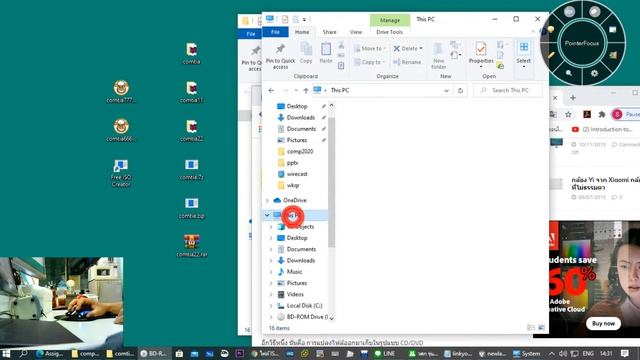Open the wirecast item in the sidebar
The height and width of the screenshot is (360, 640).
[297, 174]
